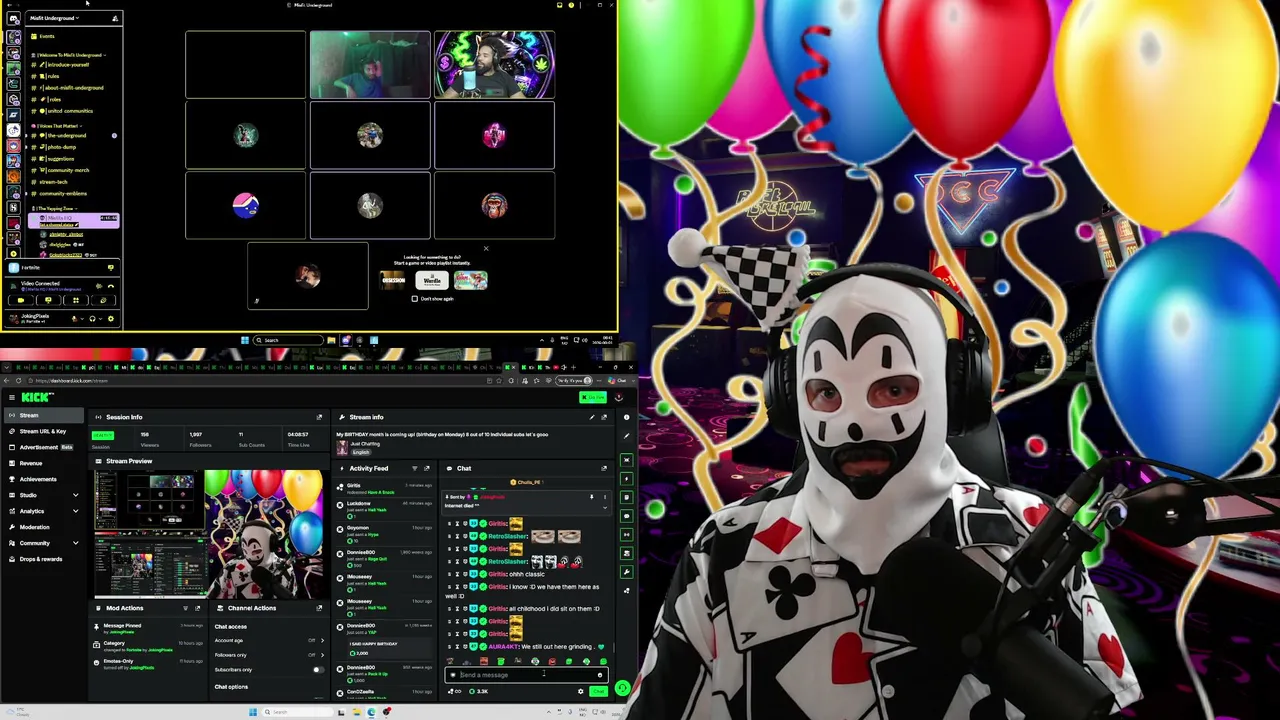Open Discord home via the logo icon
Screen dimensions: 1280x720
13,19
